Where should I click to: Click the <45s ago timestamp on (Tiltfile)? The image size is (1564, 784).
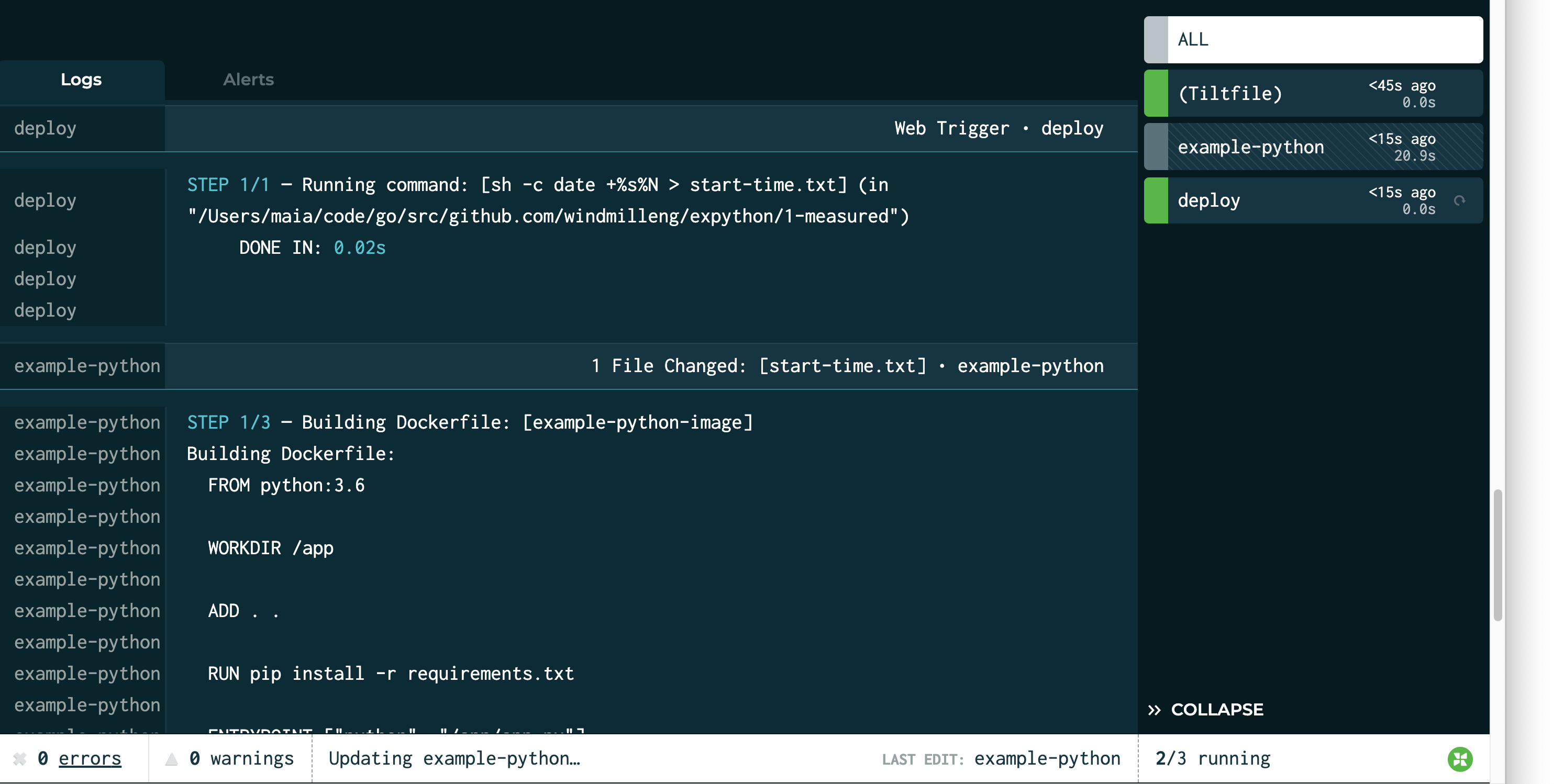tap(1401, 85)
